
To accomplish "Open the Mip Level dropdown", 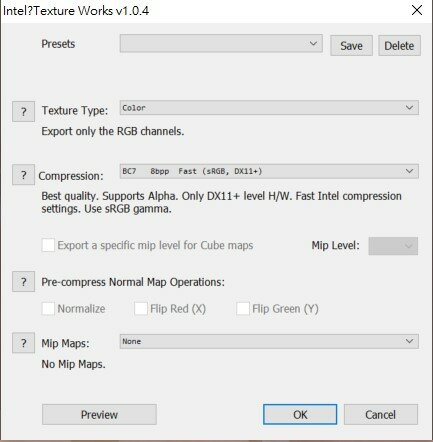I will point(393,246).
